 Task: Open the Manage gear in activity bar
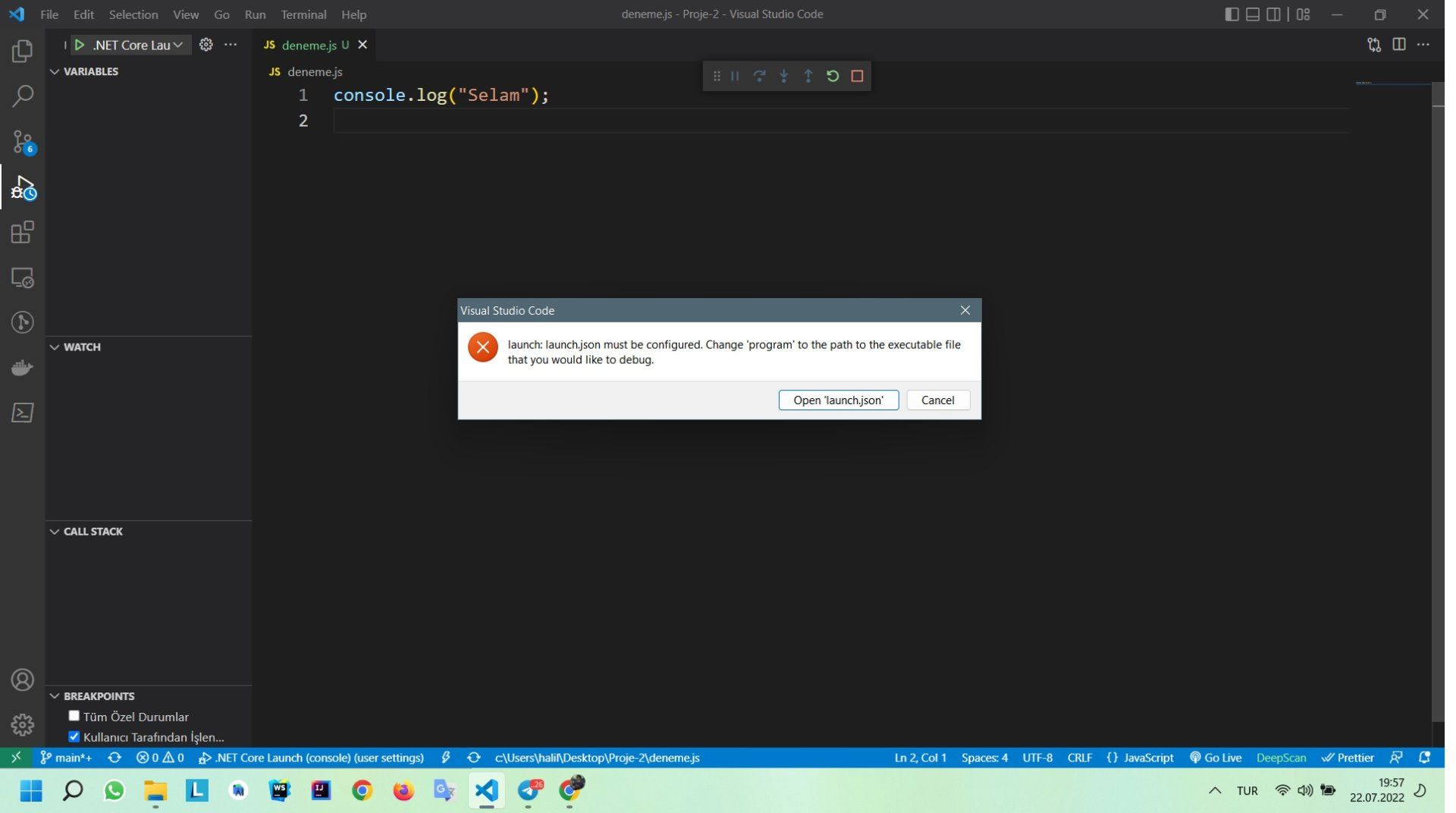click(23, 724)
